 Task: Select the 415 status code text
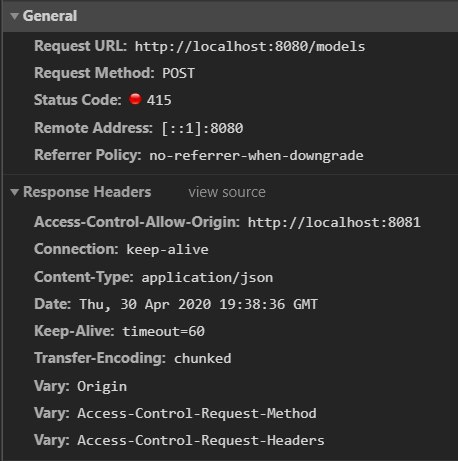click(x=159, y=100)
